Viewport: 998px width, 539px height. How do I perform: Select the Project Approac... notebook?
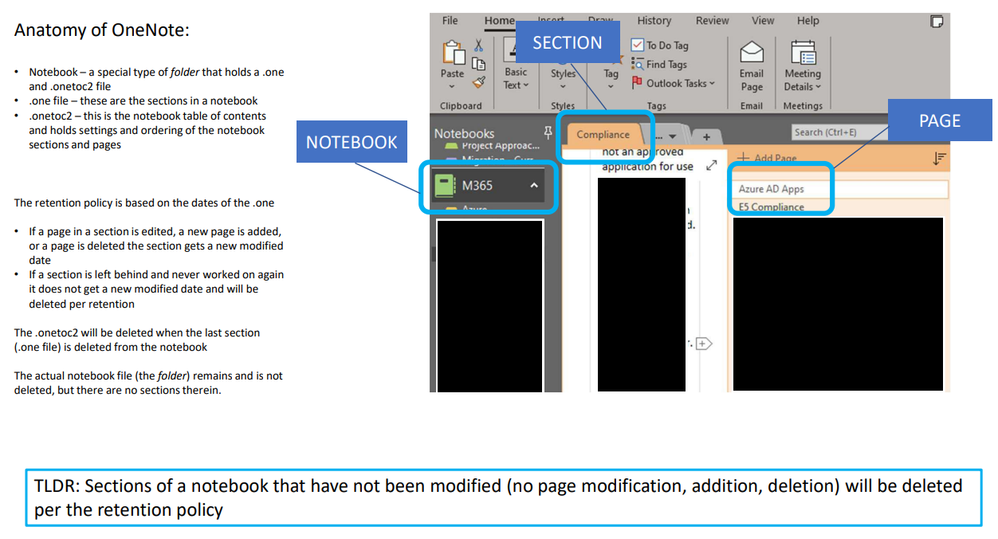tap(493, 146)
